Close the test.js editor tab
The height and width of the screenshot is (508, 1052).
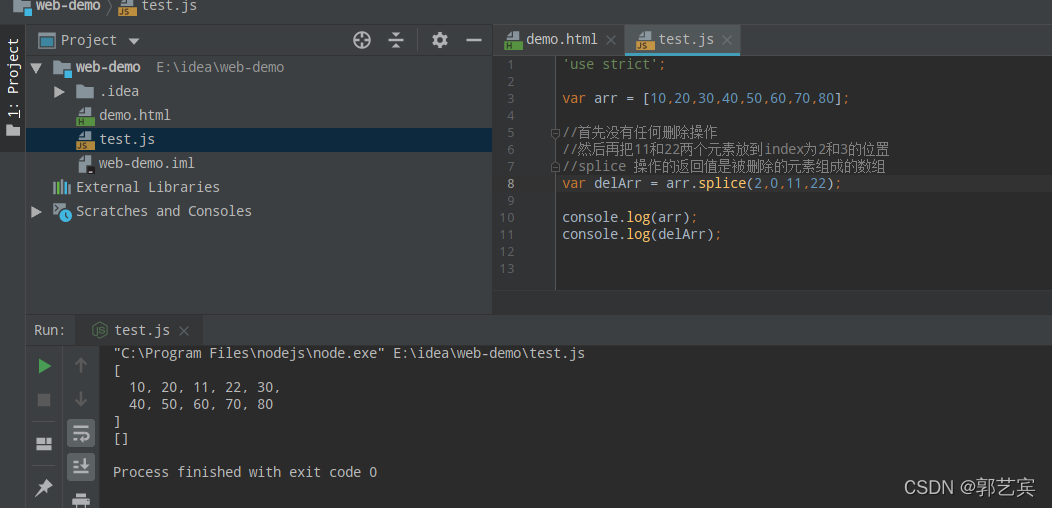(727, 40)
